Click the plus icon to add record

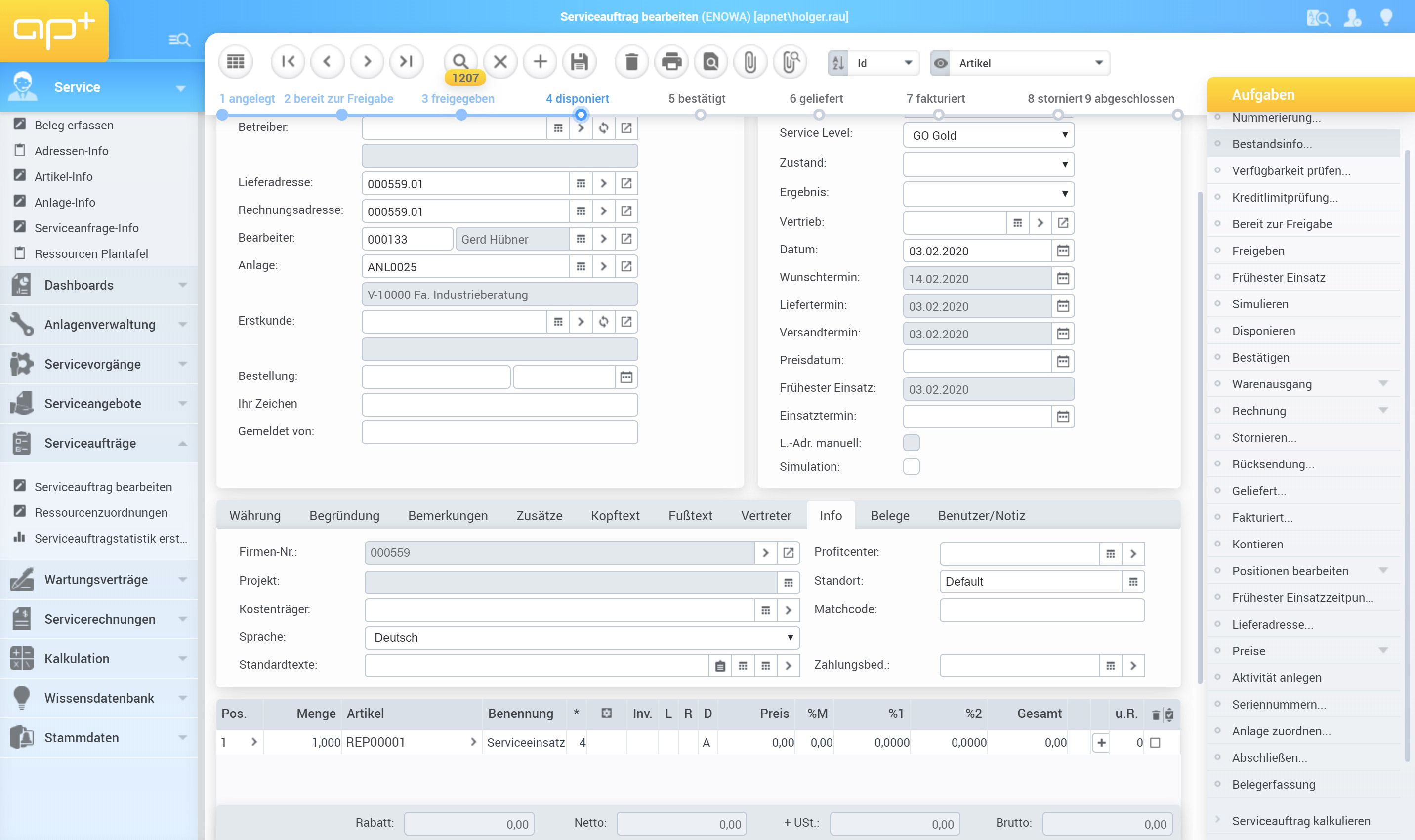(x=540, y=62)
